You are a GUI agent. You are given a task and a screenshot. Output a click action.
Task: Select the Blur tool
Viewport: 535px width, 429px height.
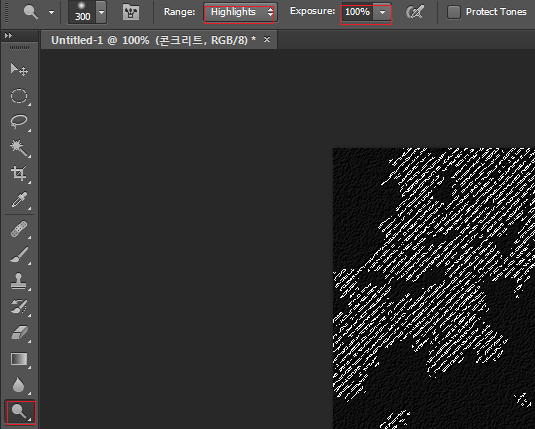tap(19, 385)
